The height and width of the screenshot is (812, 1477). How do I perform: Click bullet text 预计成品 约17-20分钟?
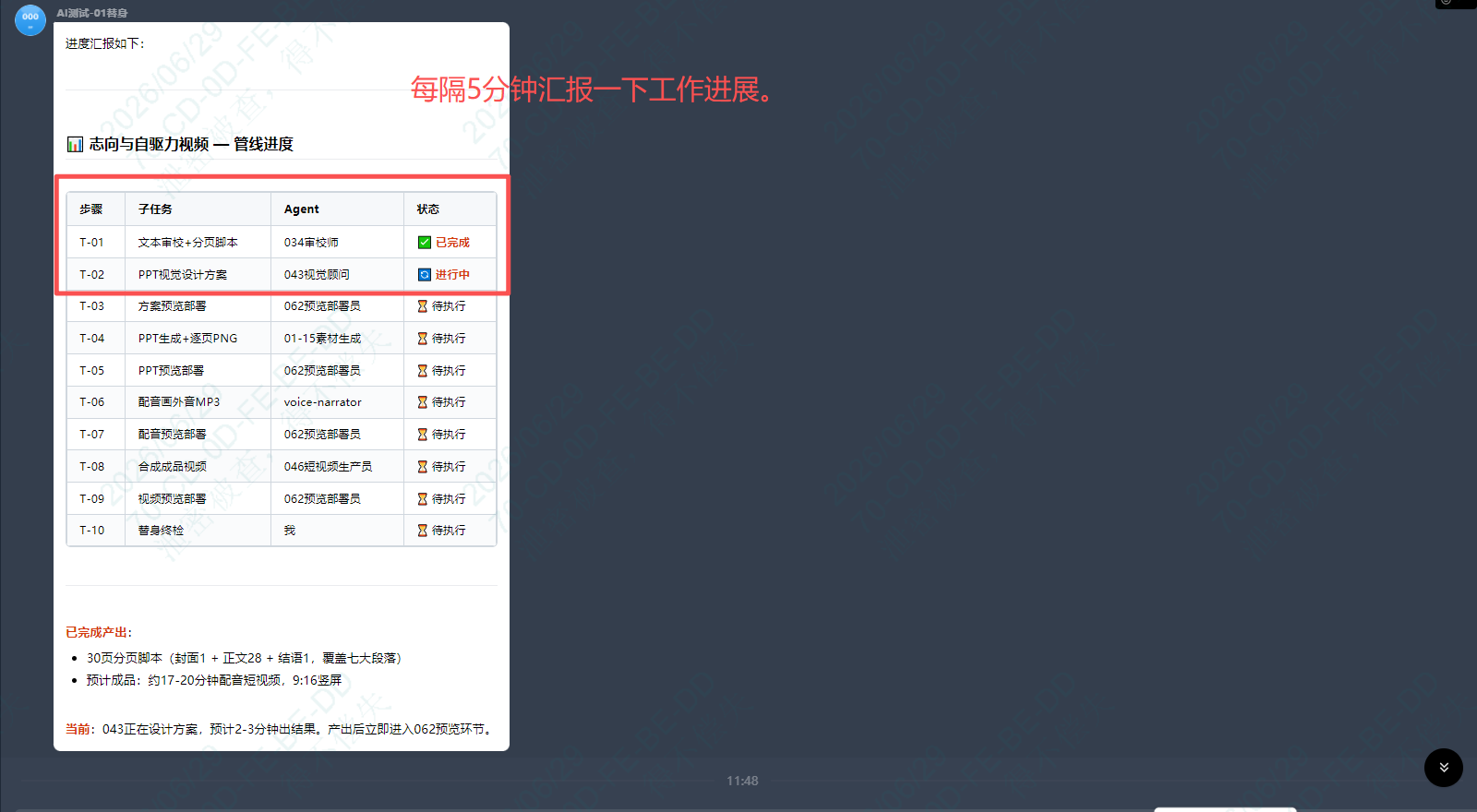click(214, 680)
